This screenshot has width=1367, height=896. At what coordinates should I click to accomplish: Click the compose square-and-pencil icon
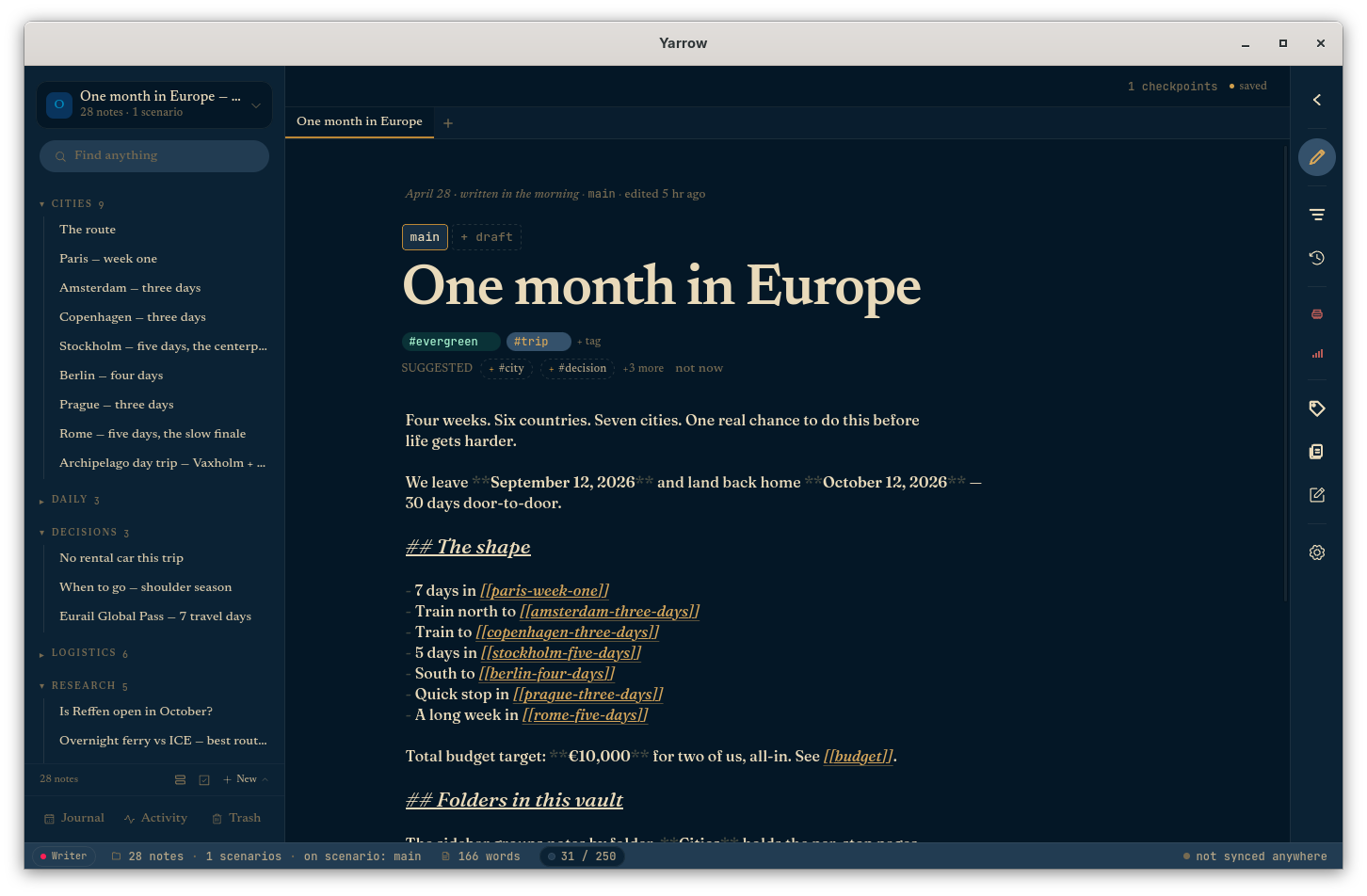coord(1317,495)
